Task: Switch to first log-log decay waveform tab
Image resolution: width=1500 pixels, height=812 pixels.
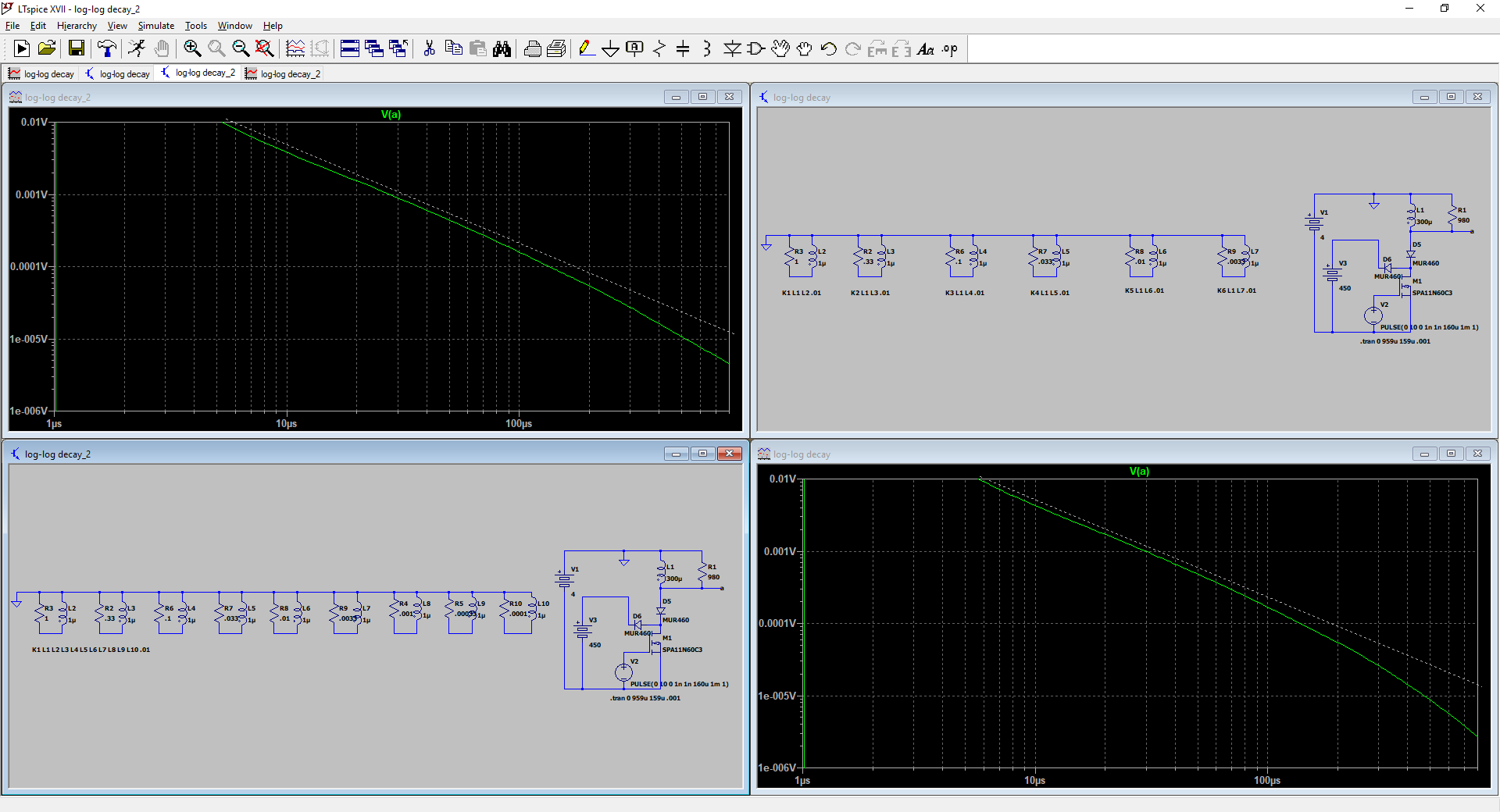Action: tap(42, 73)
